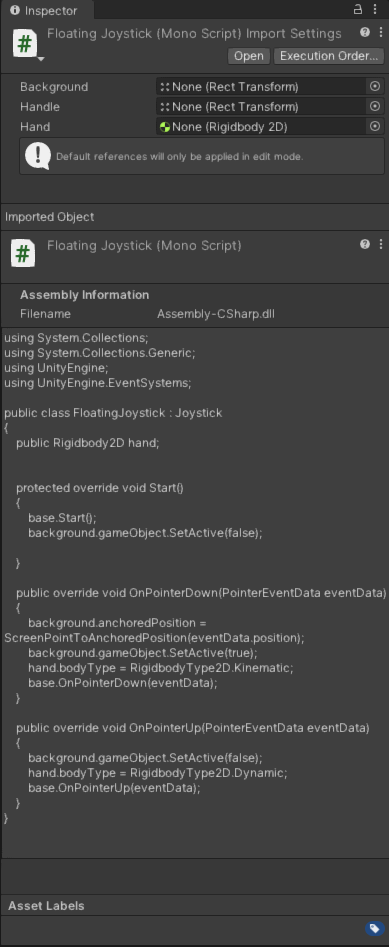Toggle the Inspector lock icon
The width and height of the screenshot is (389, 947).
click(358, 10)
